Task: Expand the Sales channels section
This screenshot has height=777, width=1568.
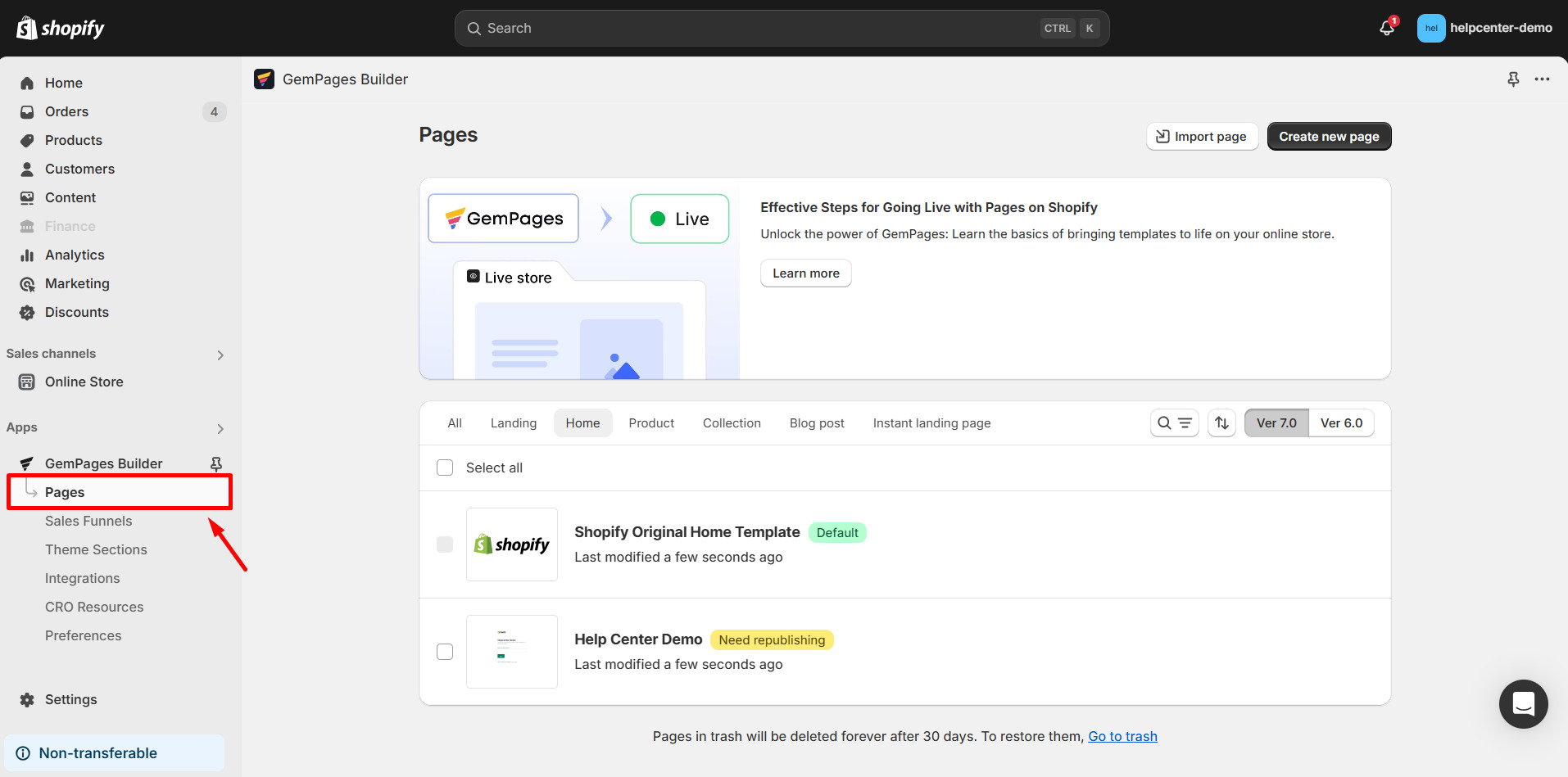Action: [x=220, y=355]
